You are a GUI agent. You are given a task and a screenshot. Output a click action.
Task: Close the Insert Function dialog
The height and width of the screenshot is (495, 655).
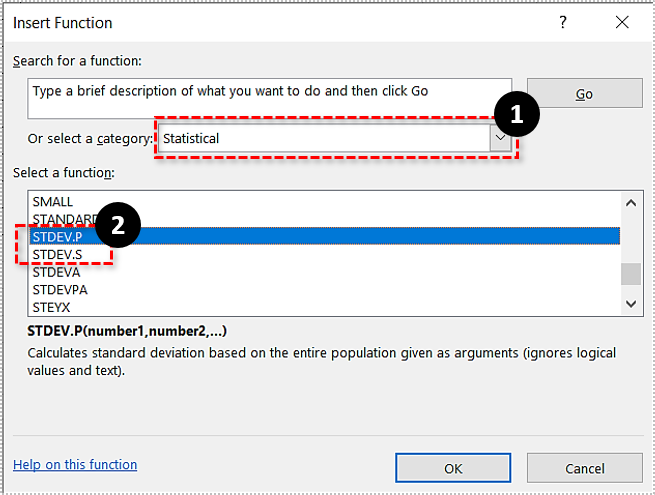click(625, 23)
